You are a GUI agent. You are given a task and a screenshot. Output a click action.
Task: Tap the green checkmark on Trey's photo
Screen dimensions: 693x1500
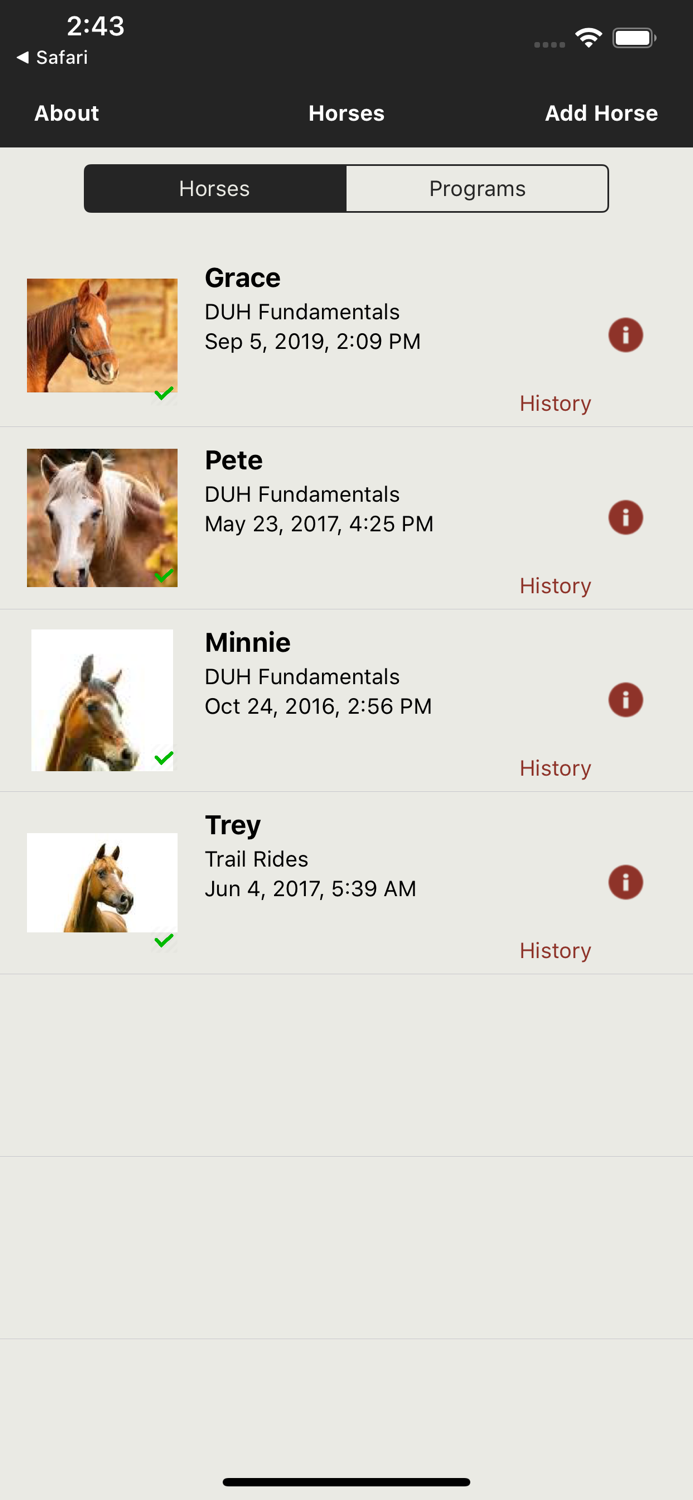coord(164,941)
